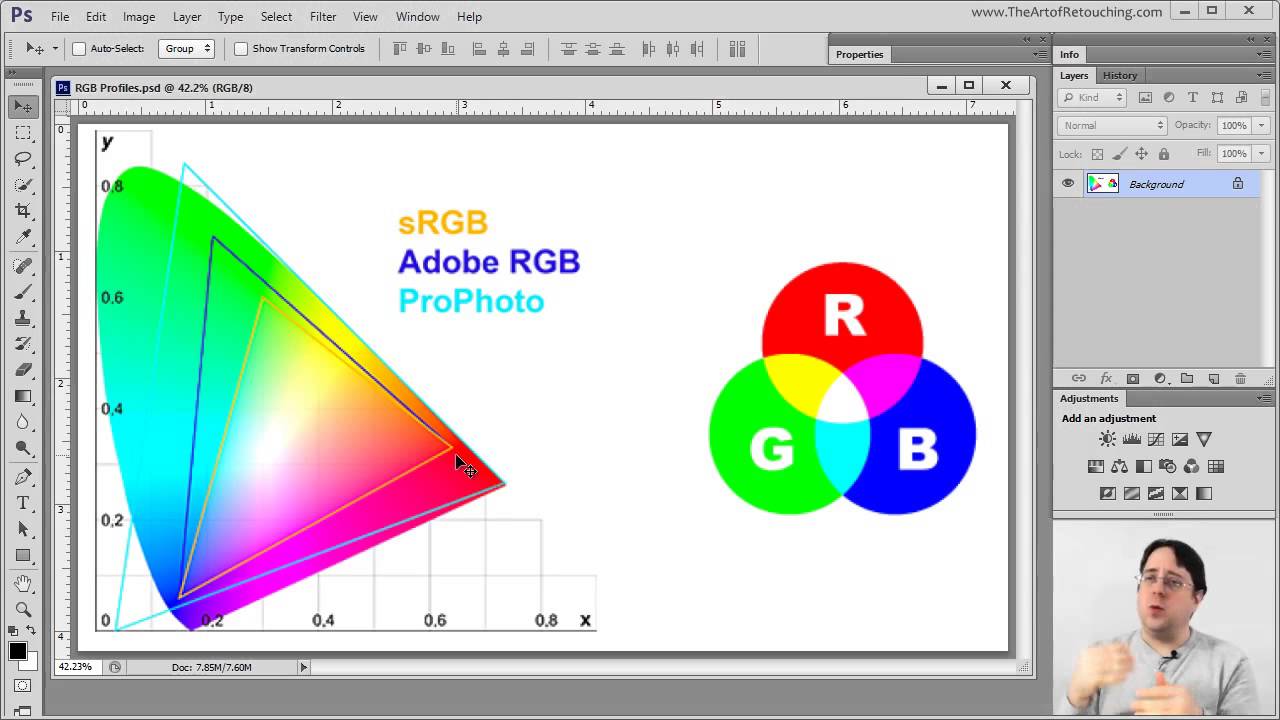Select the Rectangle shape tool
This screenshot has height=720, width=1280.
tap(23, 555)
